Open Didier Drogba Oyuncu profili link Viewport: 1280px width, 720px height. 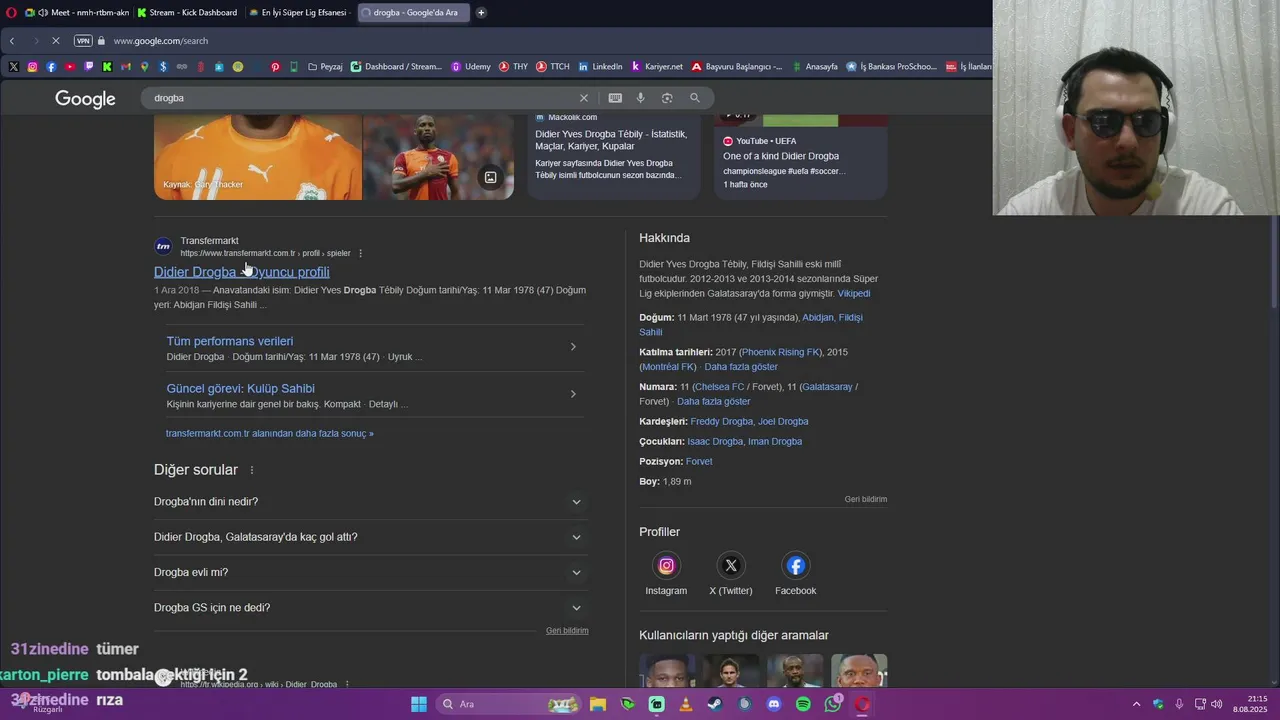(242, 272)
